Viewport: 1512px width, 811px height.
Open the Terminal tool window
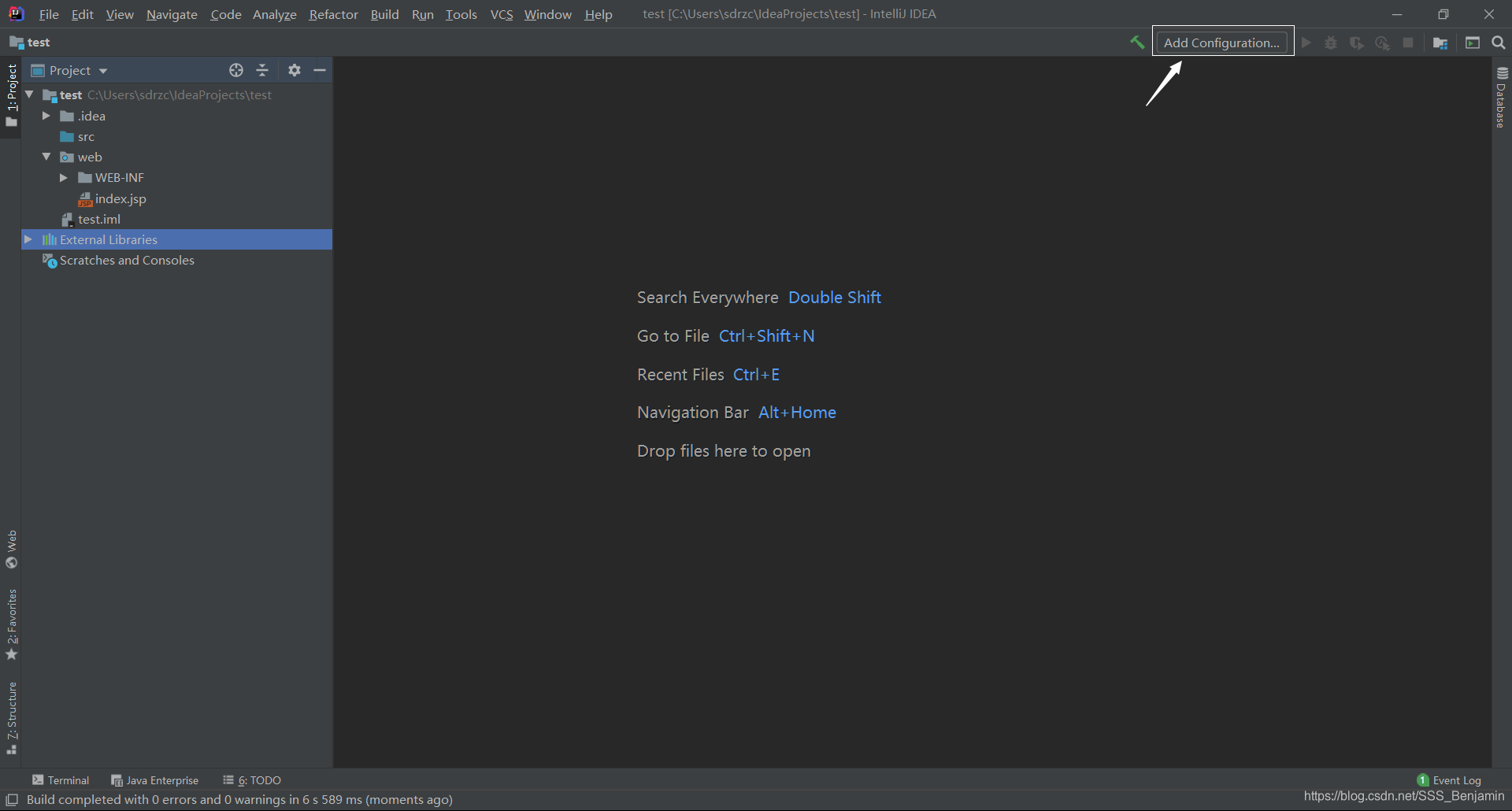click(x=61, y=780)
